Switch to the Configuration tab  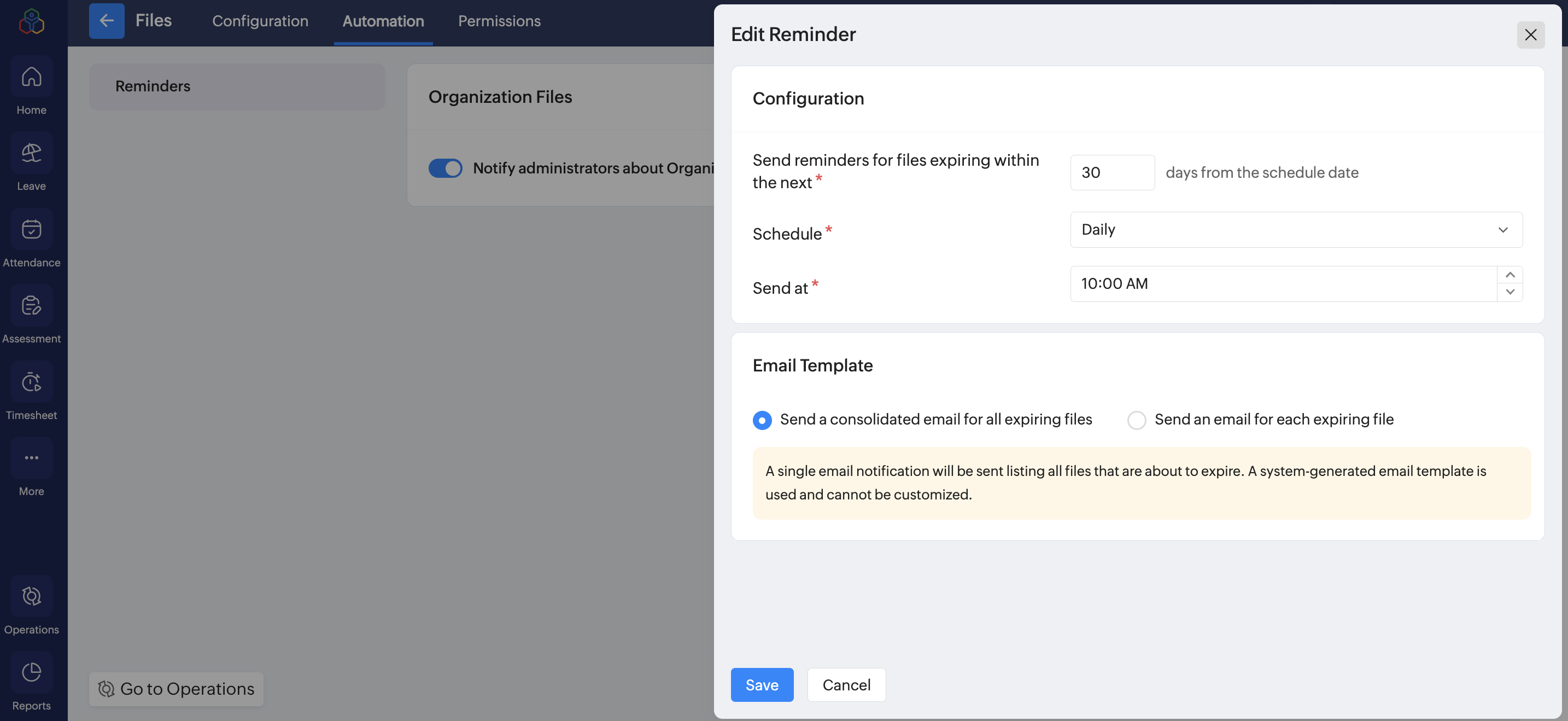pos(260,21)
